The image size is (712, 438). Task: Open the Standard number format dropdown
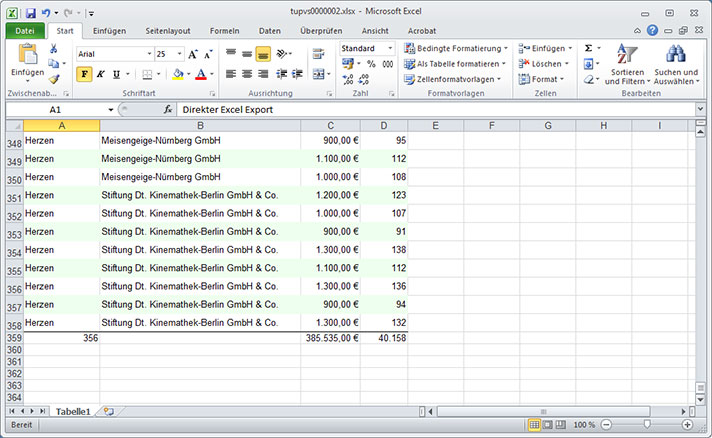click(x=390, y=48)
